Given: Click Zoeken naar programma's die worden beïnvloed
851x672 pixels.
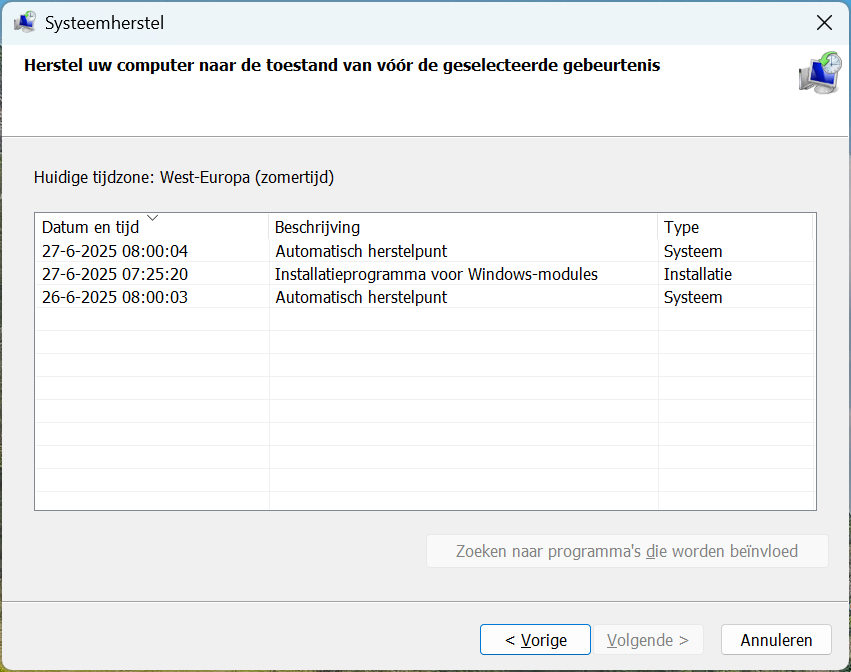Looking at the screenshot, I should (x=627, y=551).
